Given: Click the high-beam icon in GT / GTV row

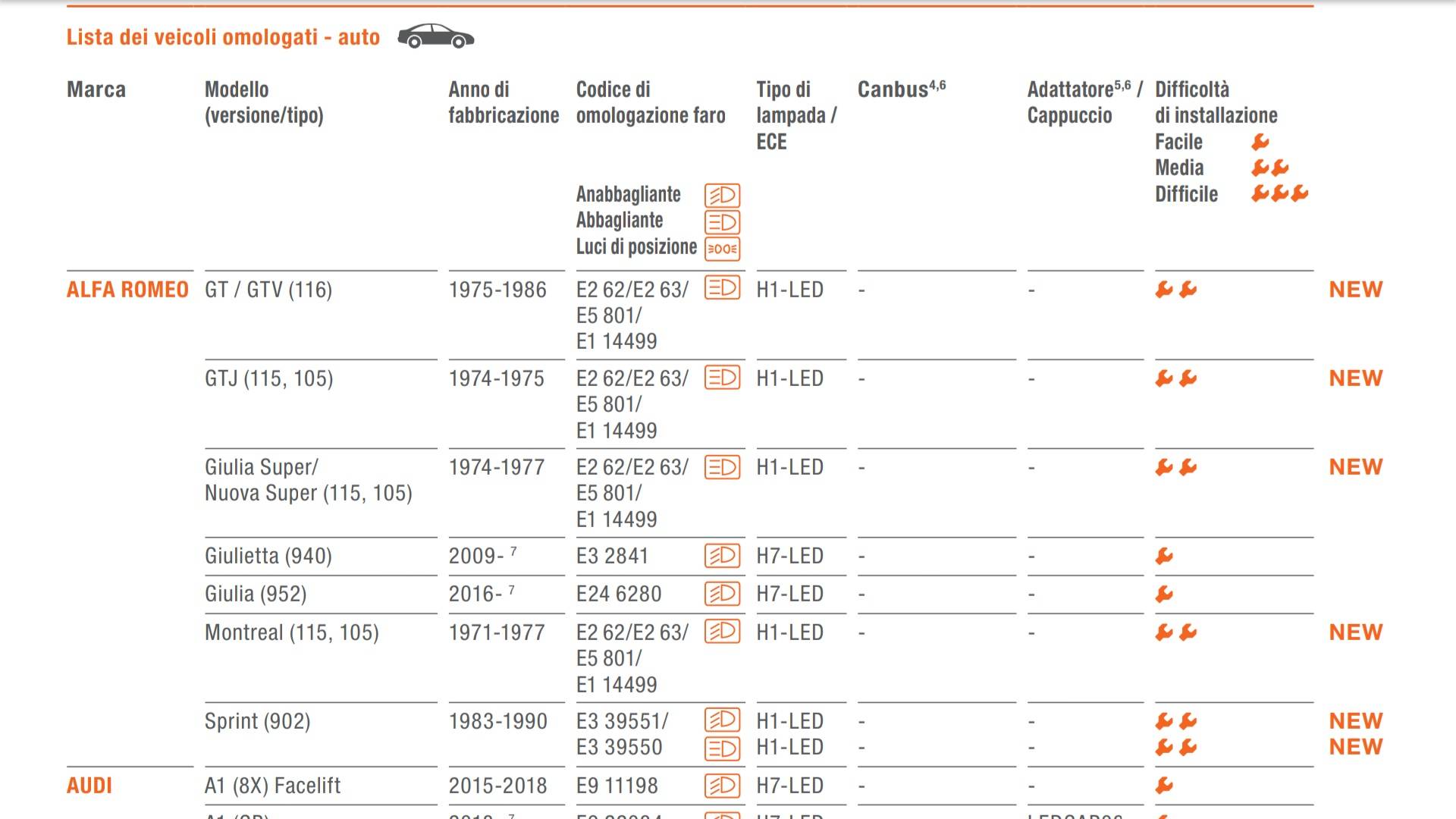Looking at the screenshot, I should [x=722, y=288].
